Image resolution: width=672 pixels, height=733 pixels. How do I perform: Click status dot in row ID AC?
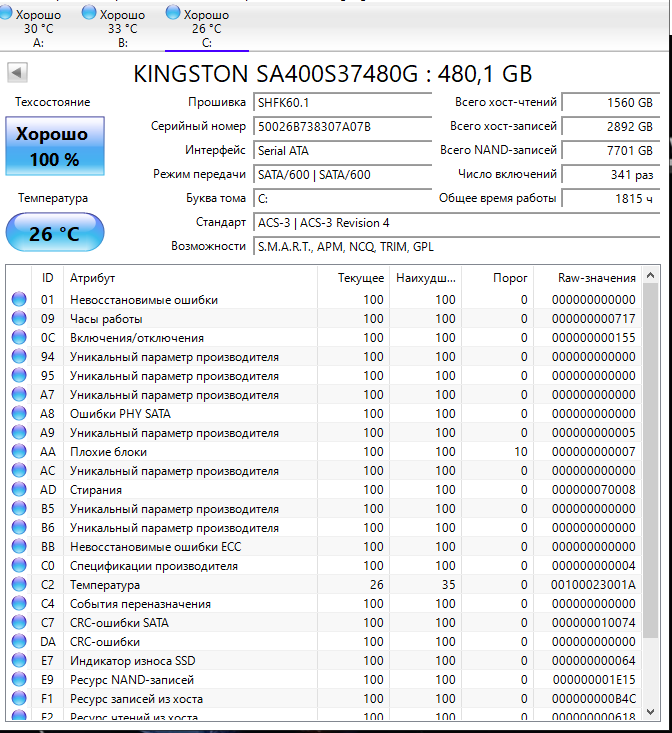click(x=19, y=470)
